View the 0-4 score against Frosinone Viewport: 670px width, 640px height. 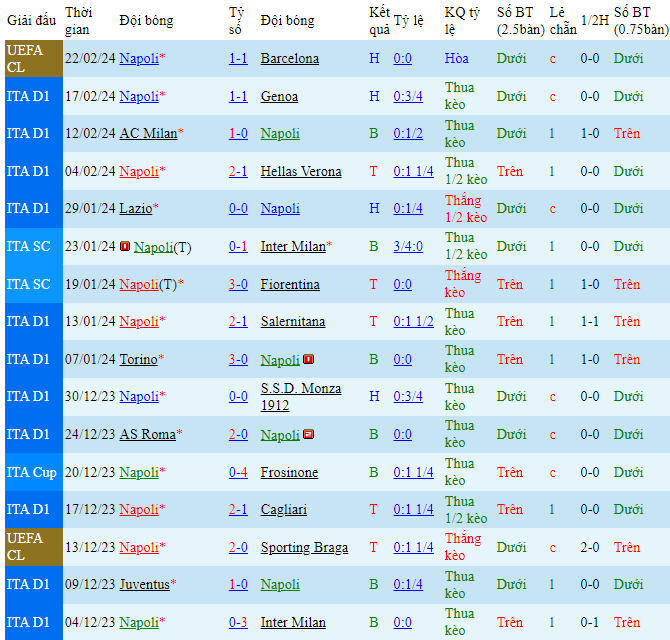click(x=238, y=473)
